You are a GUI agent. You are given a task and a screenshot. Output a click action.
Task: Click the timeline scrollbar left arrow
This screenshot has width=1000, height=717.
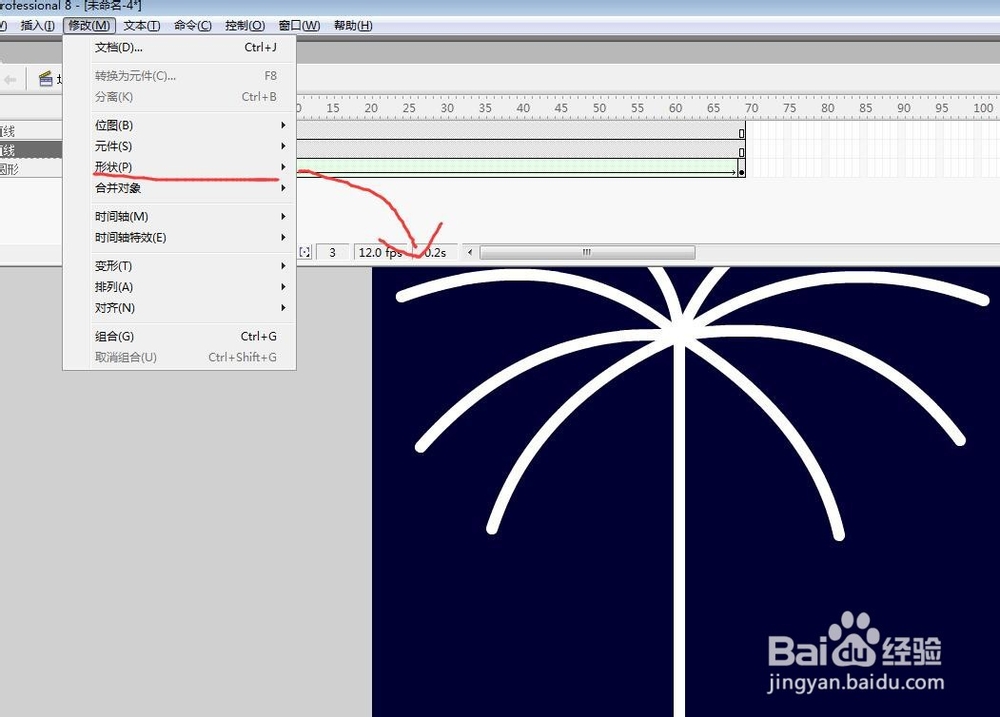pyautogui.click(x=470, y=253)
